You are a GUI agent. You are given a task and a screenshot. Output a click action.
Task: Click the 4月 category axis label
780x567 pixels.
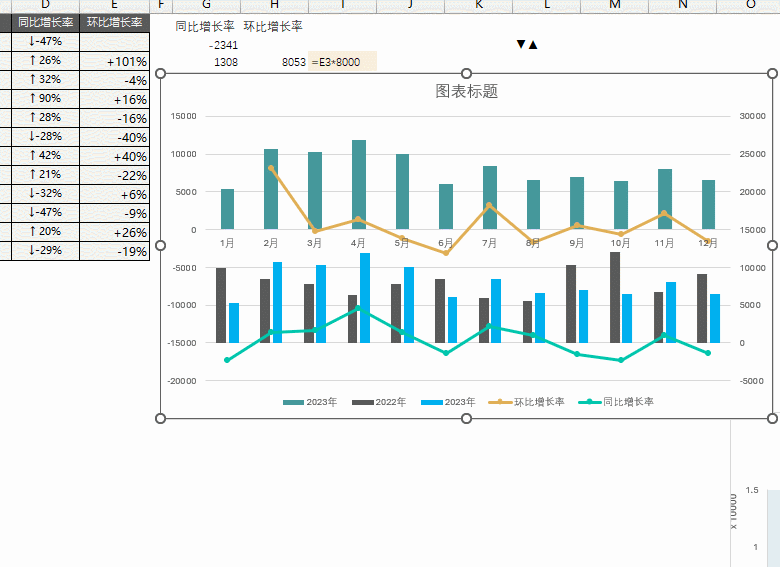tap(358, 243)
